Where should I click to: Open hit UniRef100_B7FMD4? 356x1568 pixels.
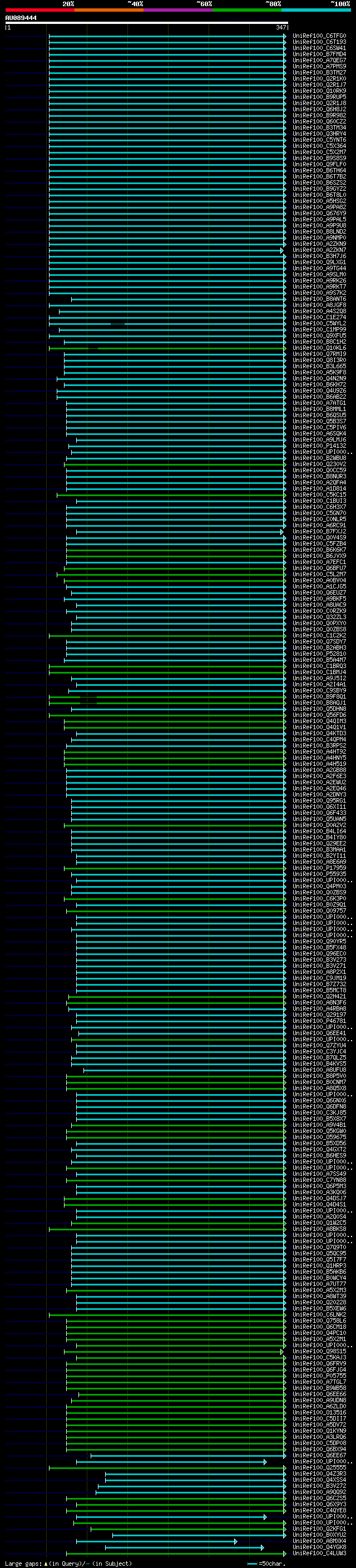319,54
